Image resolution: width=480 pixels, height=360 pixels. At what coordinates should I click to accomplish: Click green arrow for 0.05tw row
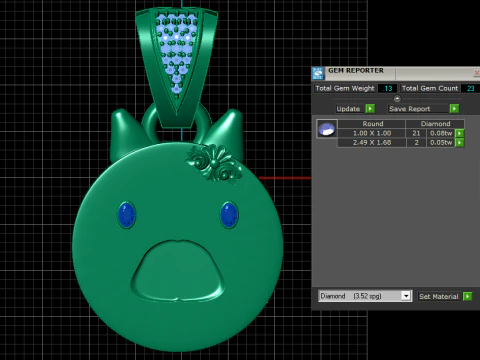(x=460, y=143)
